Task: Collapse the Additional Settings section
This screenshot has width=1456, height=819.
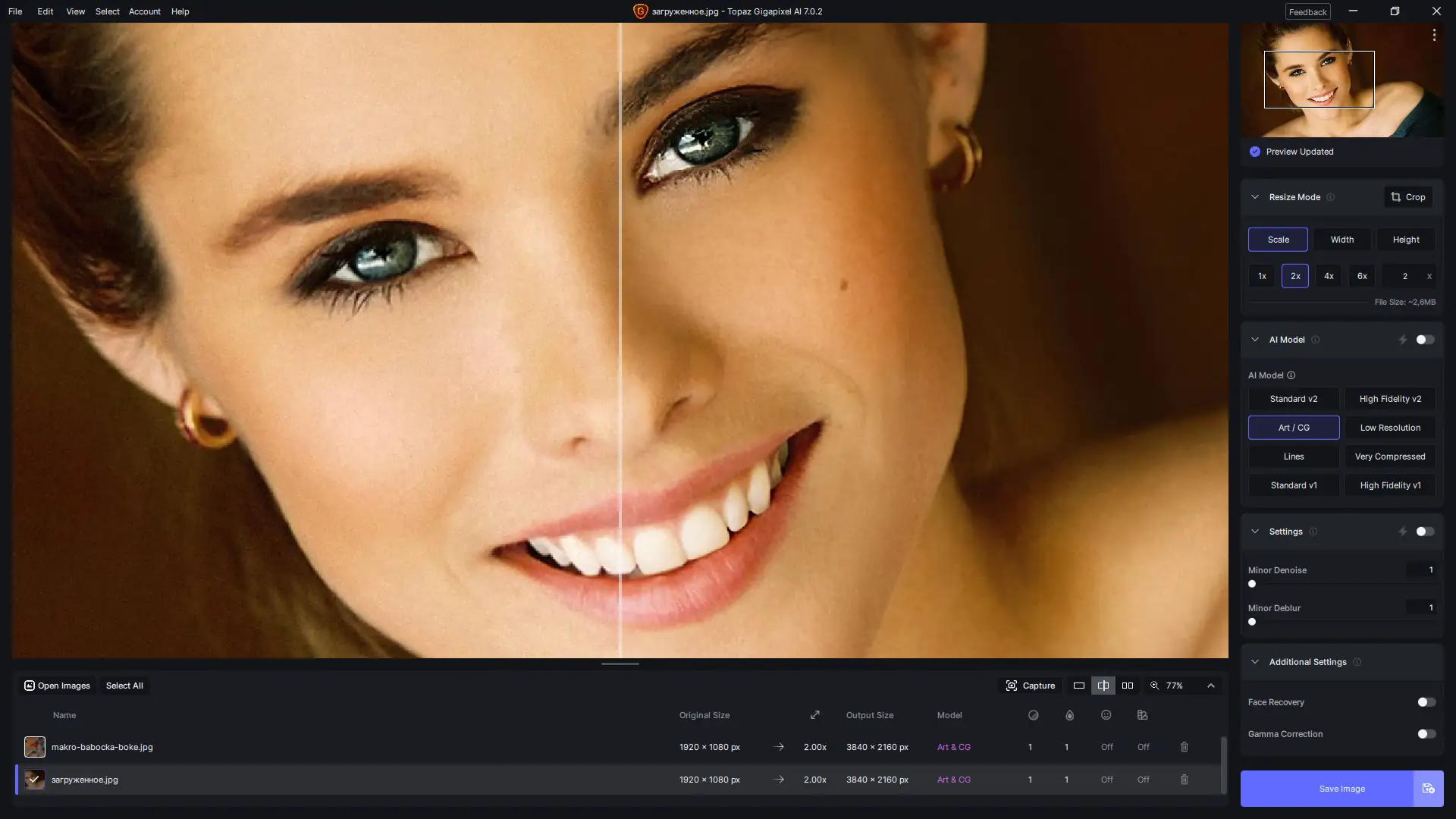Action: (1255, 662)
